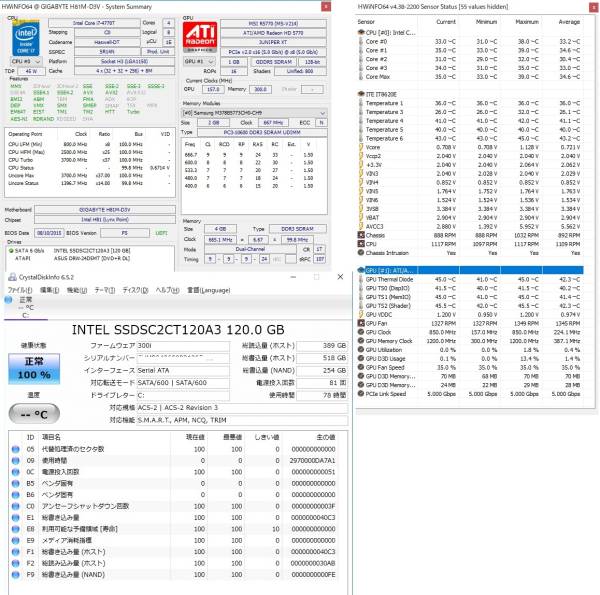Click the GPU Fan sensor icon

point(360,323)
